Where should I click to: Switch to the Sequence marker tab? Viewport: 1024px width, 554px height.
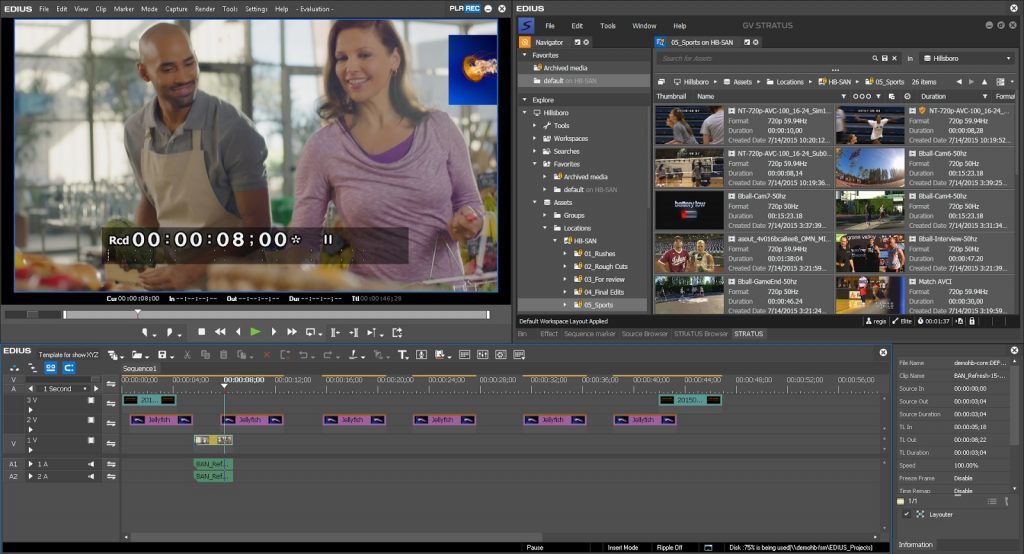[590, 334]
